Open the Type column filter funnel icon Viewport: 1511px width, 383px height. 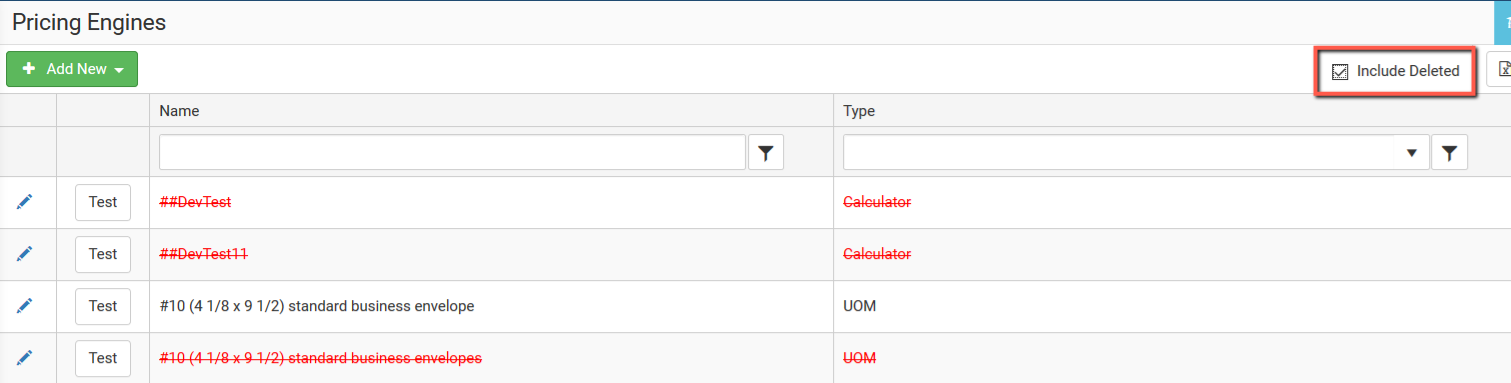click(x=1449, y=153)
